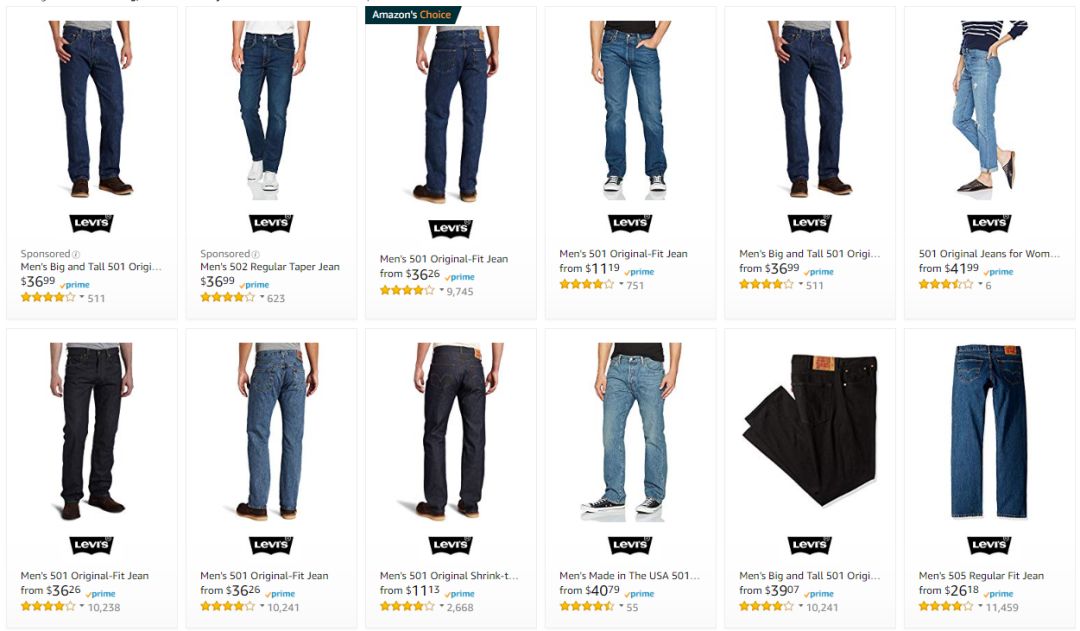
Task: Open Men's 502 Regular Taper Jean title link
Action: point(270,267)
